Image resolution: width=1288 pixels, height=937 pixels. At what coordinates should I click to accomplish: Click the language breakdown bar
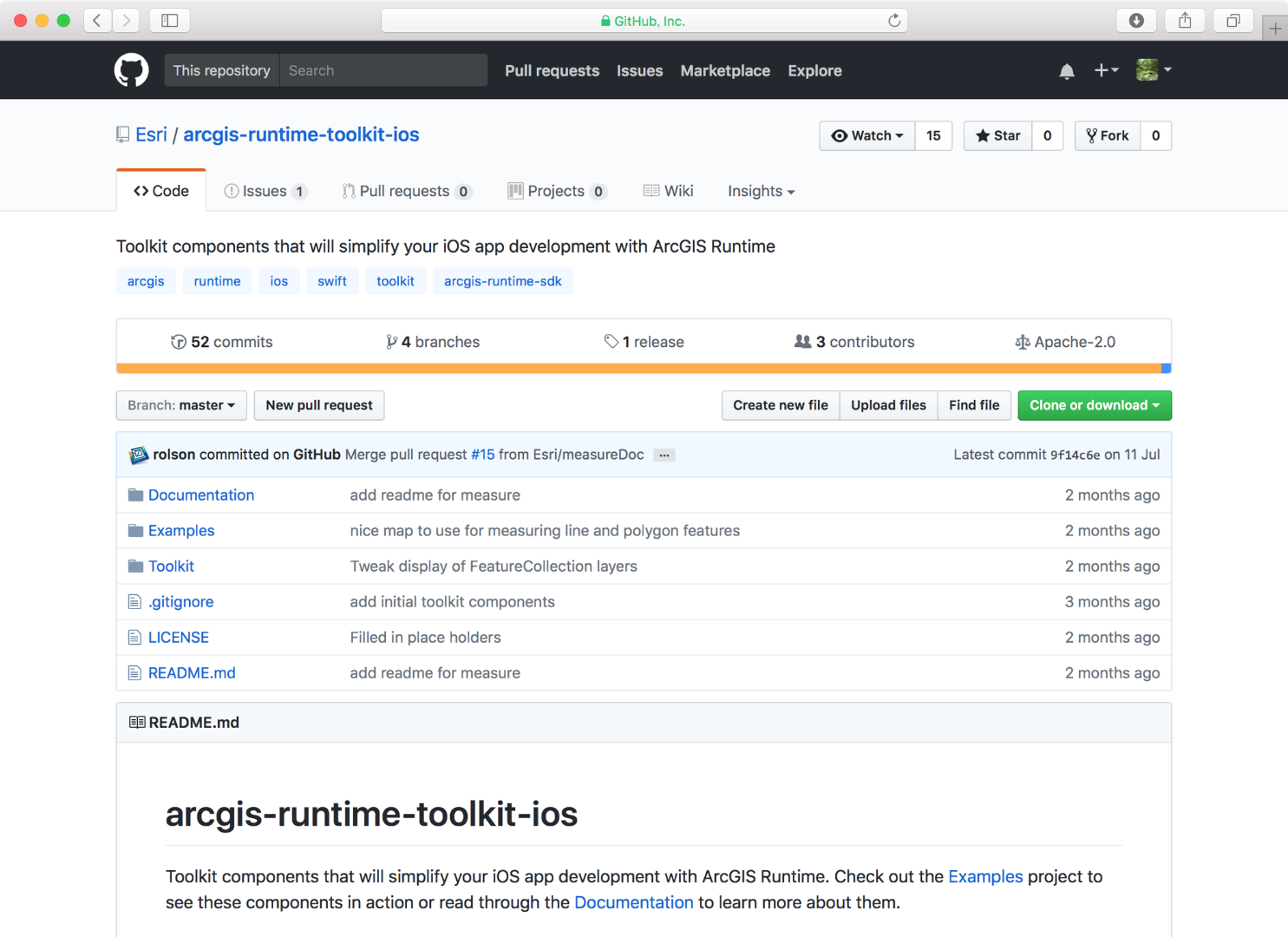[644, 369]
